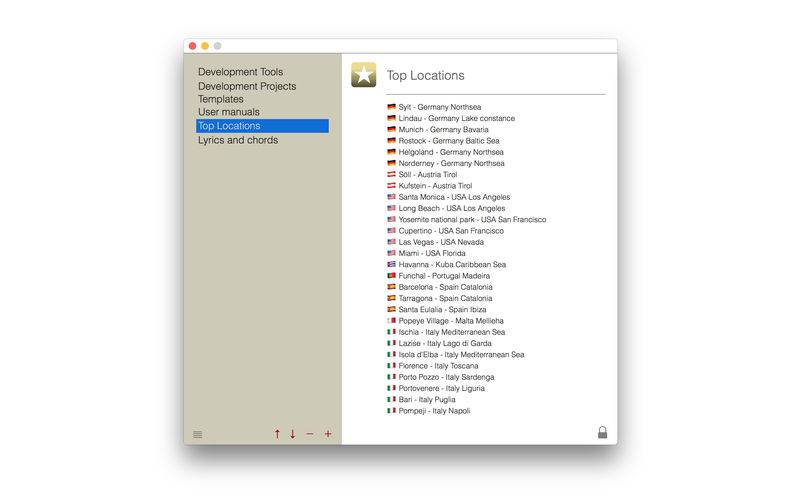Screen dimensions: 800x500
Task: Click the US flag beside Las Vegas
Action: tap(391, 241)
